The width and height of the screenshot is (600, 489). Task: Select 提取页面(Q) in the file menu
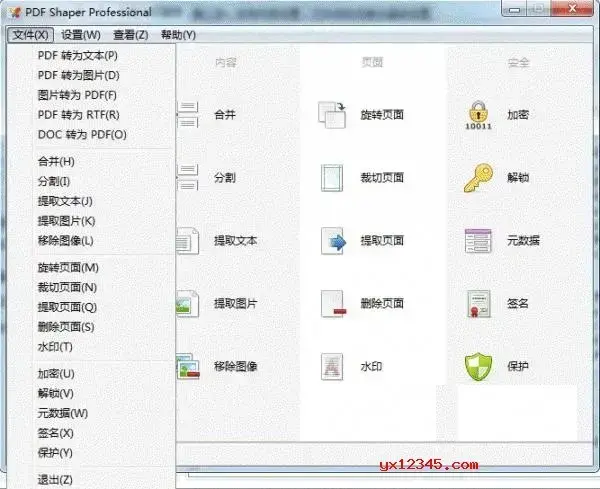67,307
